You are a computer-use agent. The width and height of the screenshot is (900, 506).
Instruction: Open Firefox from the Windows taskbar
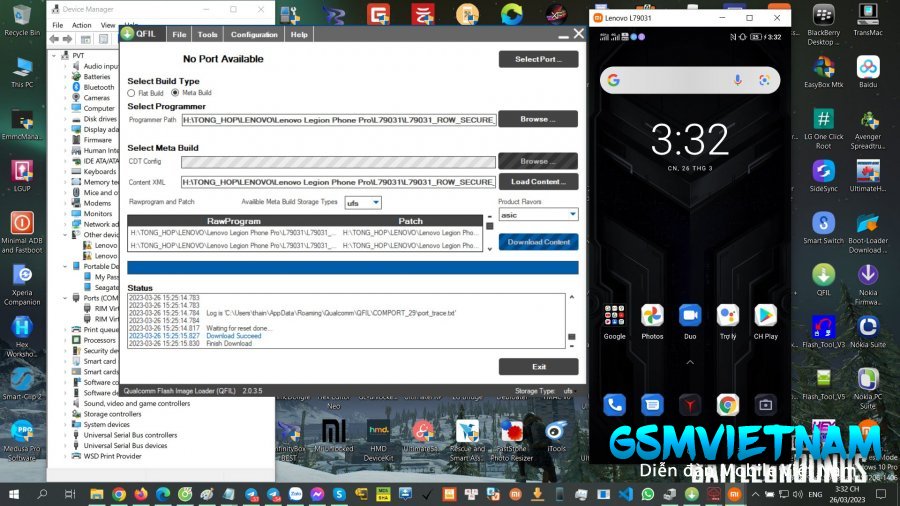pos(141,494)
